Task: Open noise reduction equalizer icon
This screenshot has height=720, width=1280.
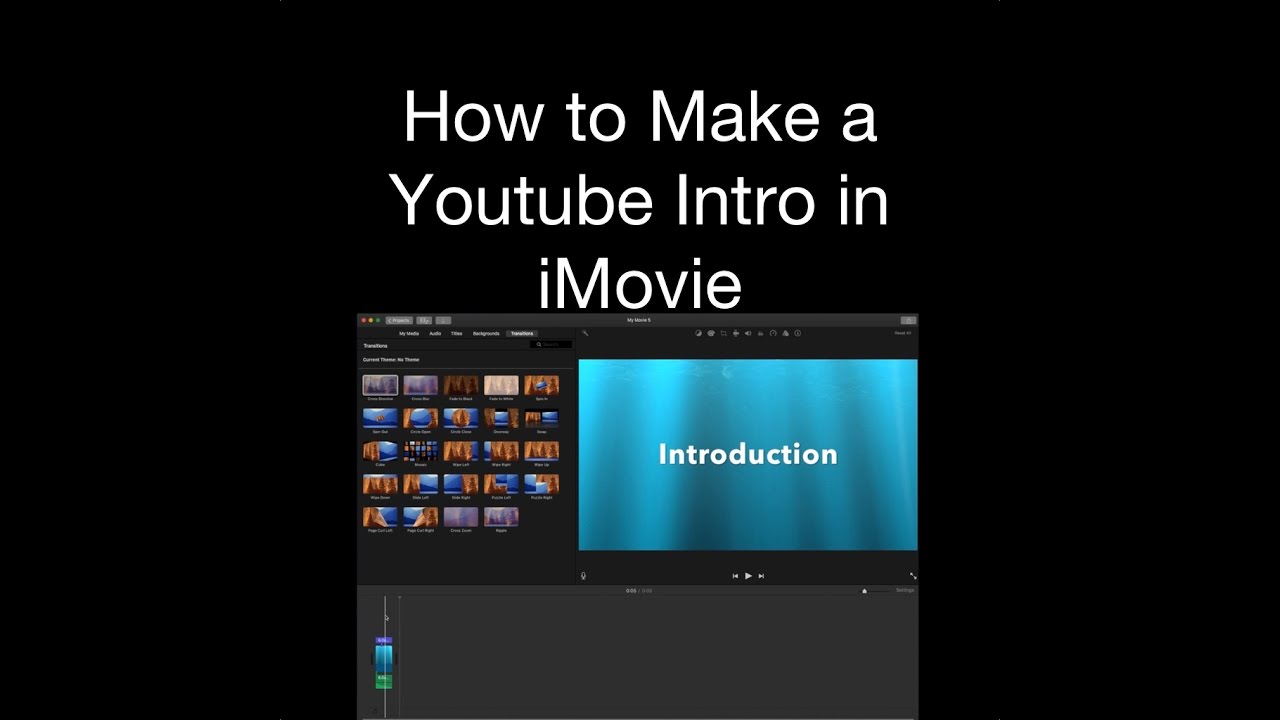Action: pos(760,333)
